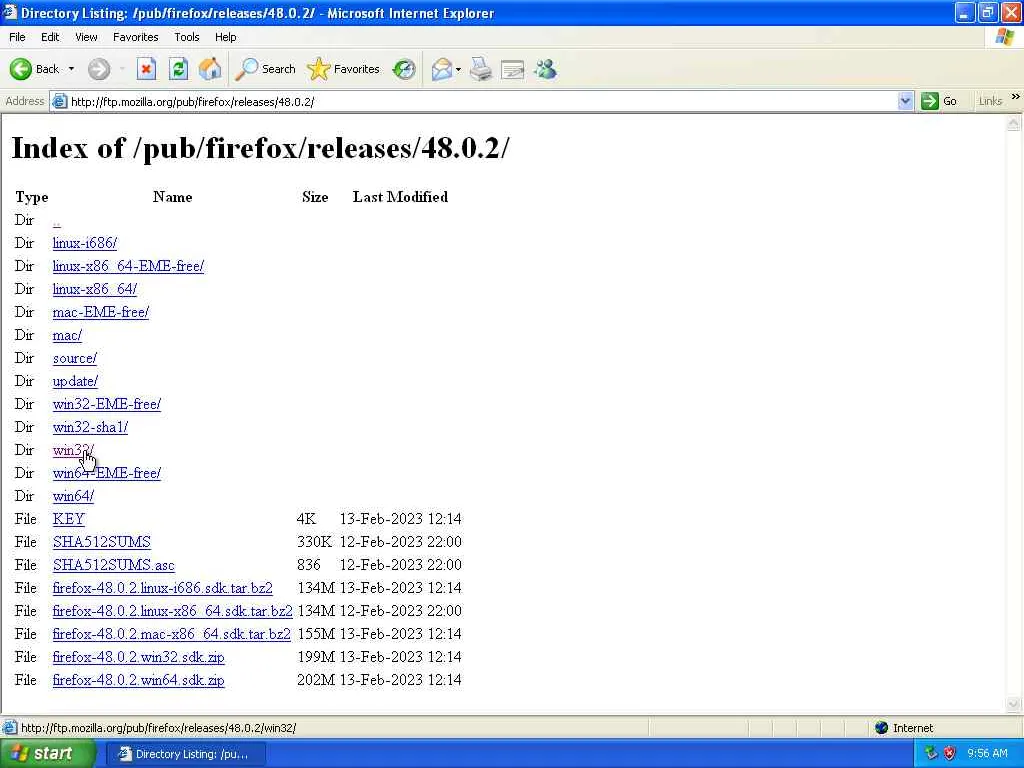Download the KEY file link
This screenshot has height=768, width=1024.
click(x=69, y=519)
